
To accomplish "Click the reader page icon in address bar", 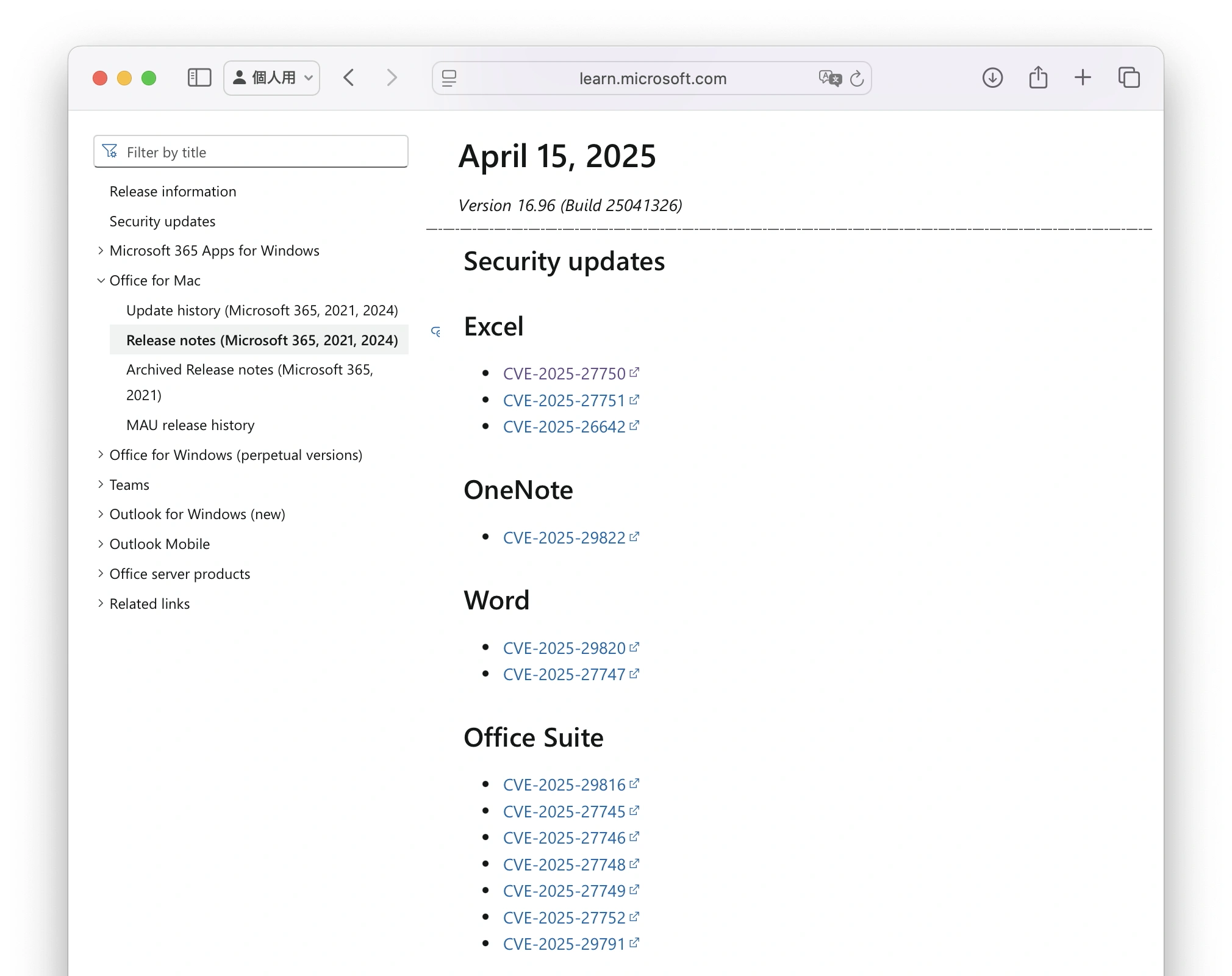I will (x=449, y=79).
